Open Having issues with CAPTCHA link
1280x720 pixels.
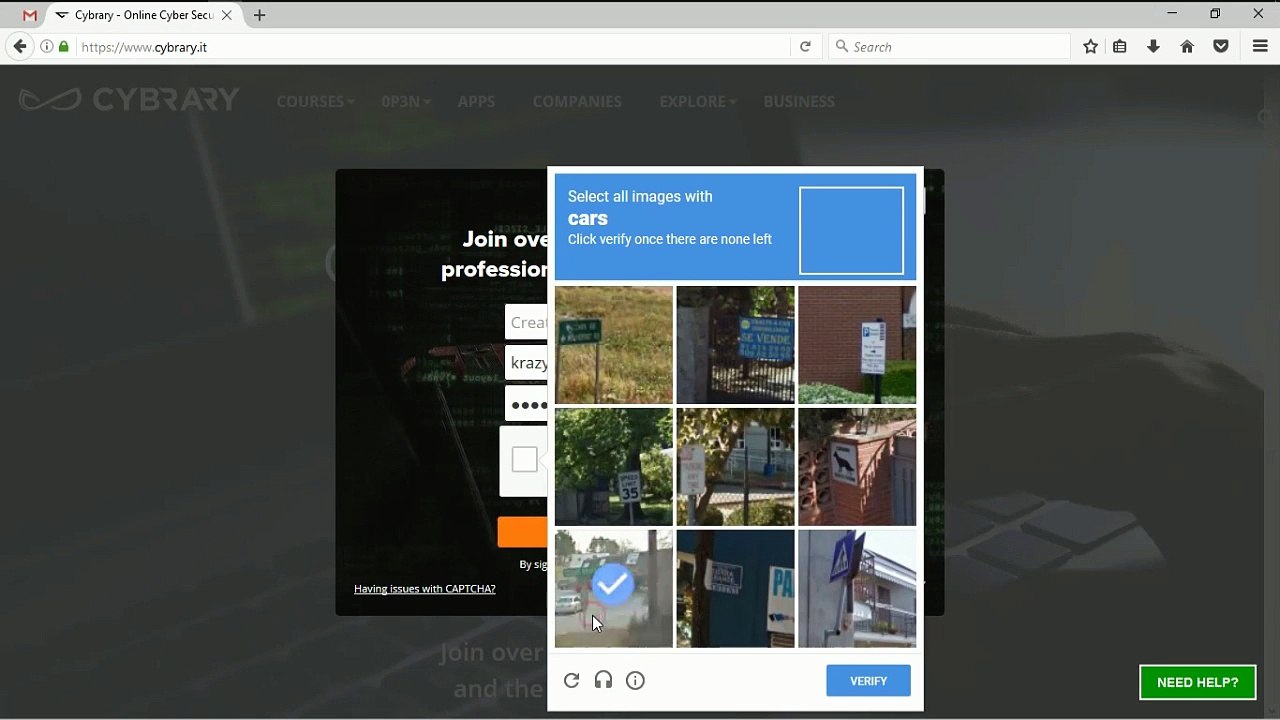point(425,588)
